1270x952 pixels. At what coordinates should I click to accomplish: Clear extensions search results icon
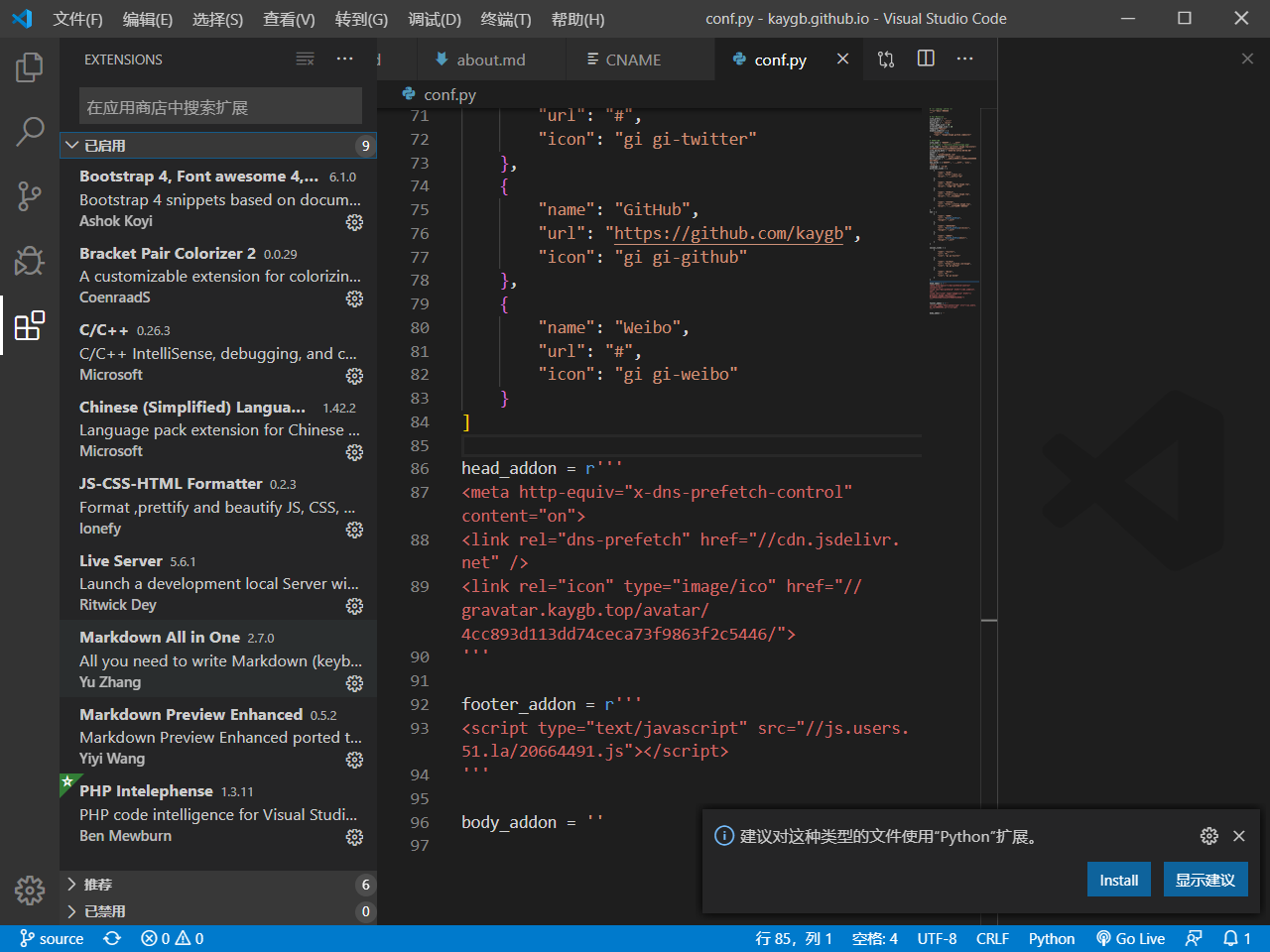pyautogui.click(x=306, y=59)
